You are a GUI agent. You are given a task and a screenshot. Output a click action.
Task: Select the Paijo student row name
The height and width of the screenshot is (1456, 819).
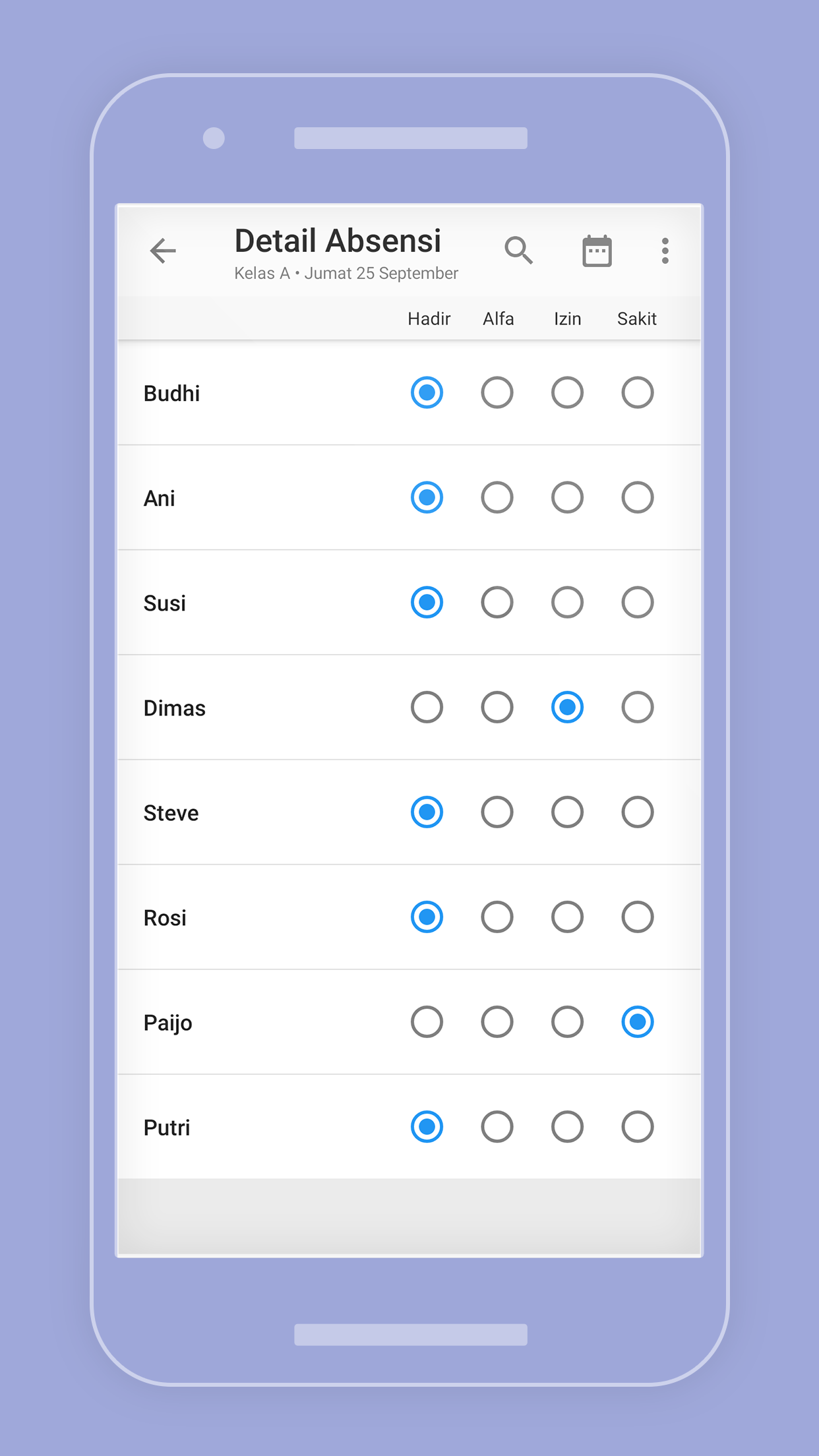[168, 1023]
